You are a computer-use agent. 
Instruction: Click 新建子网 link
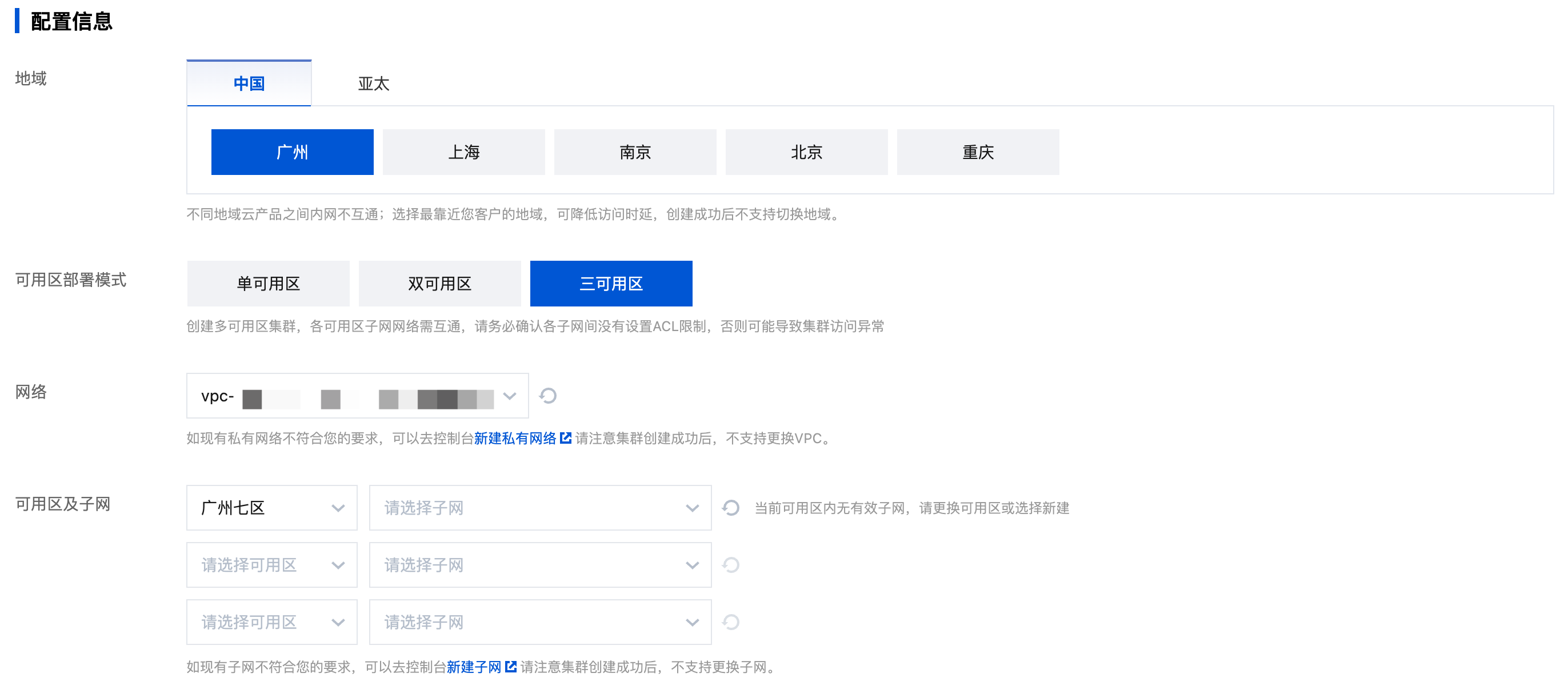[474, 667]
